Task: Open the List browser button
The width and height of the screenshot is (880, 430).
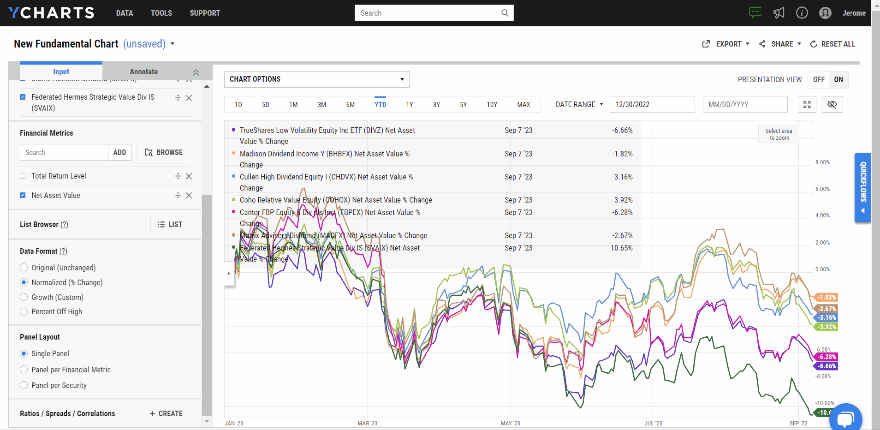Action: [x=170, y=225]
